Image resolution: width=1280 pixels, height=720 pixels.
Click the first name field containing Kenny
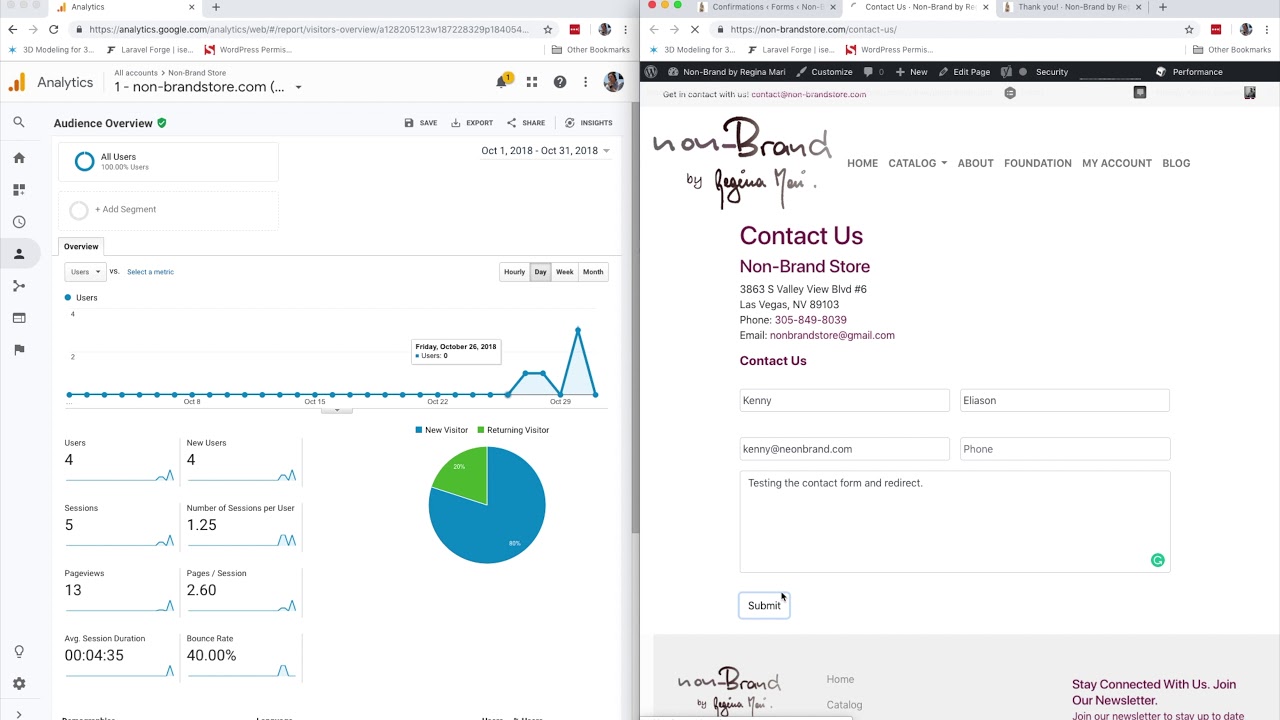click(844, 400)
